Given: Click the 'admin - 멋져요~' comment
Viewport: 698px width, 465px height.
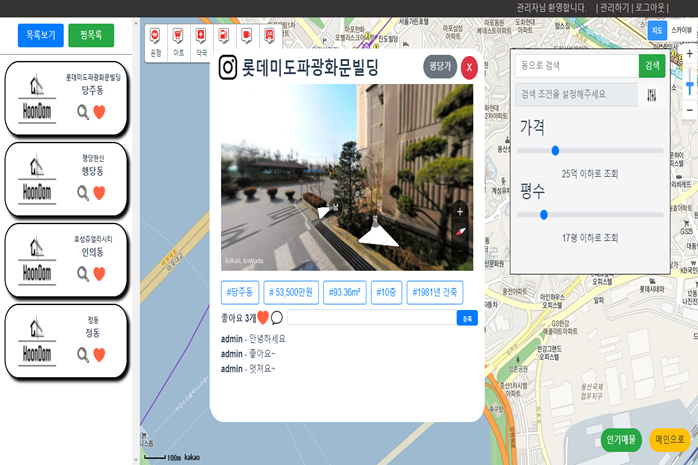Looking at the screenshot, I should (248, 369).
